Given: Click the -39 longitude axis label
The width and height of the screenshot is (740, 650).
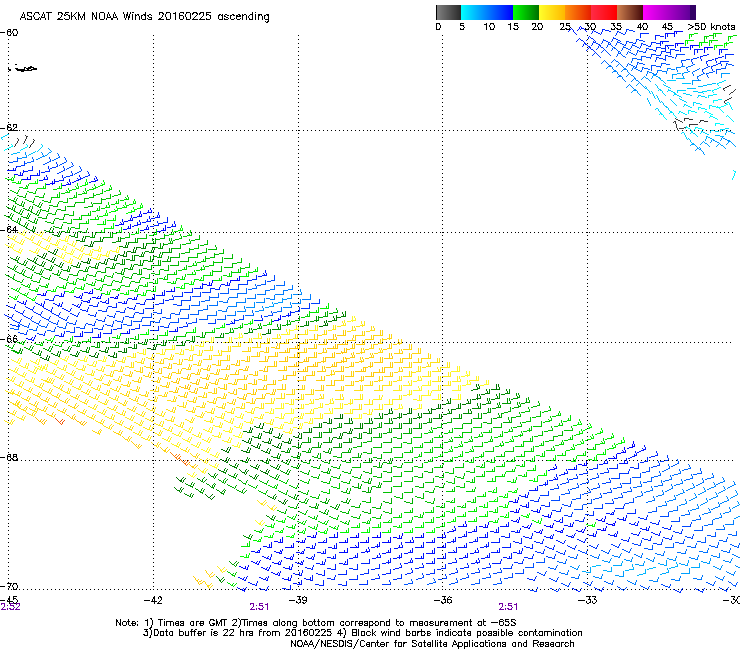Looking at the screenshot, I should pyautogui.click(x=298, y=600).
